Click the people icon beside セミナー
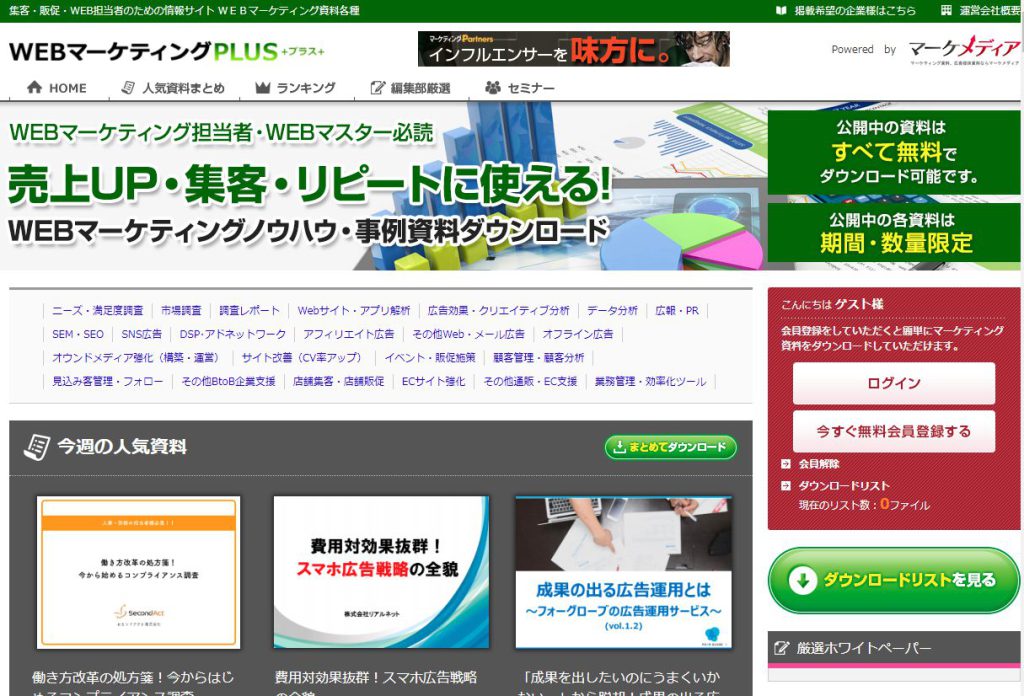This screenshot has width=1024, height=696. tap(493, 88)
